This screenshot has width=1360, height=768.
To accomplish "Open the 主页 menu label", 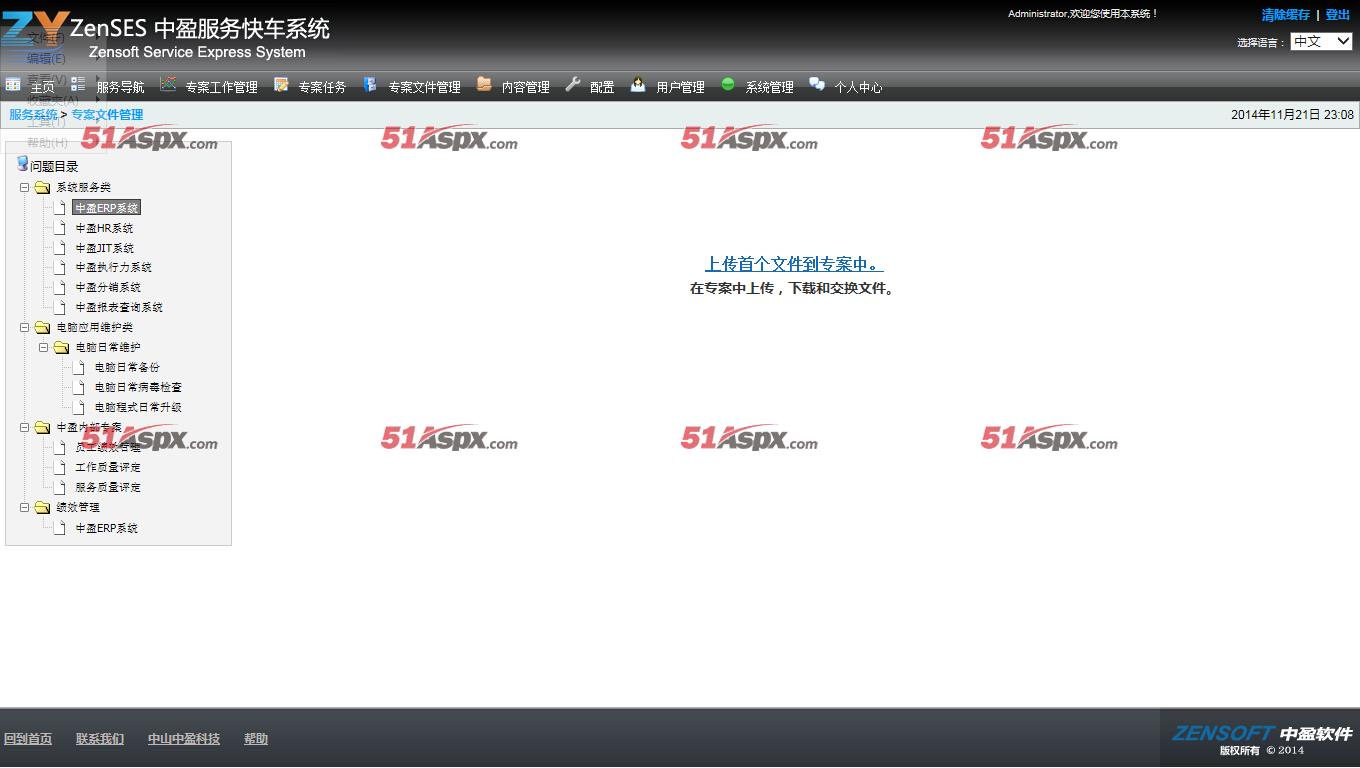I will [43, 87].
